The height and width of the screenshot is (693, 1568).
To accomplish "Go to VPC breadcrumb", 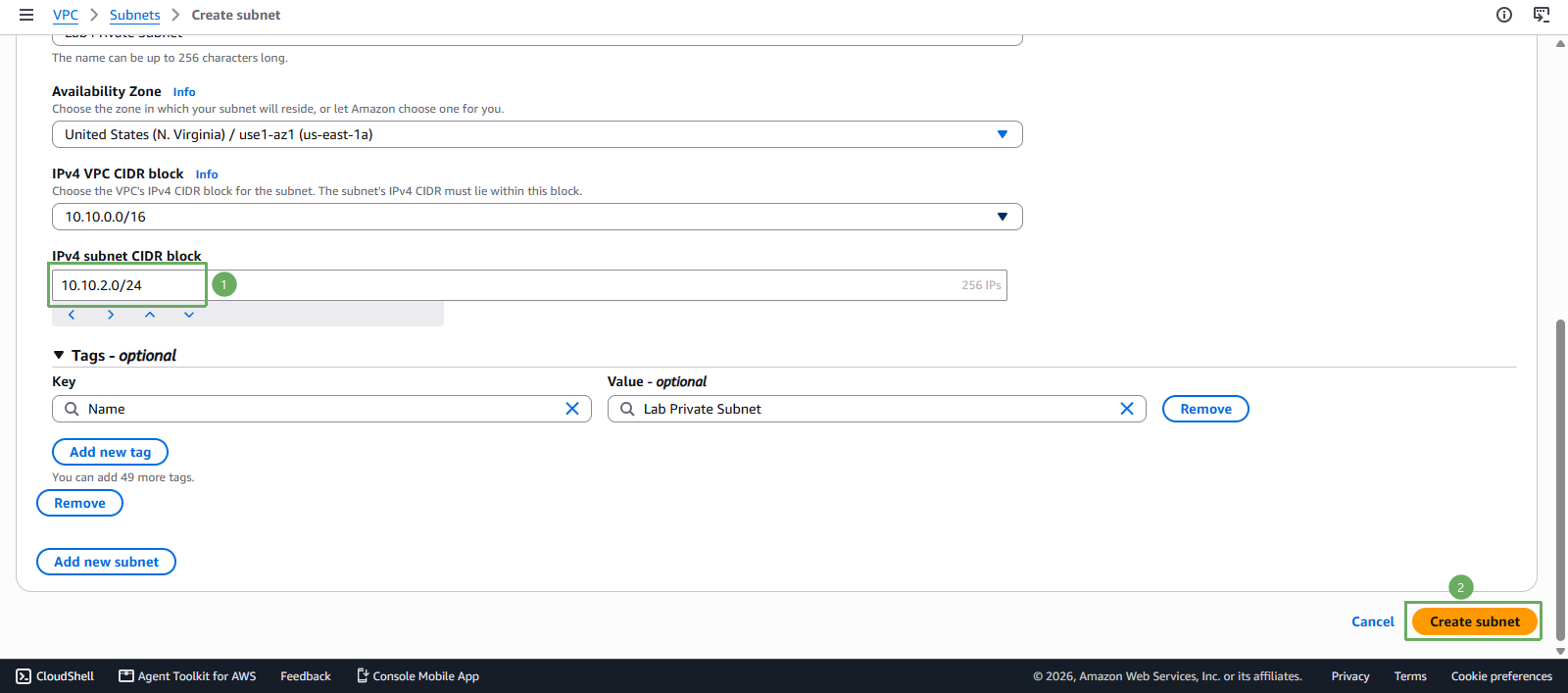I will click(x=66, y=15).
